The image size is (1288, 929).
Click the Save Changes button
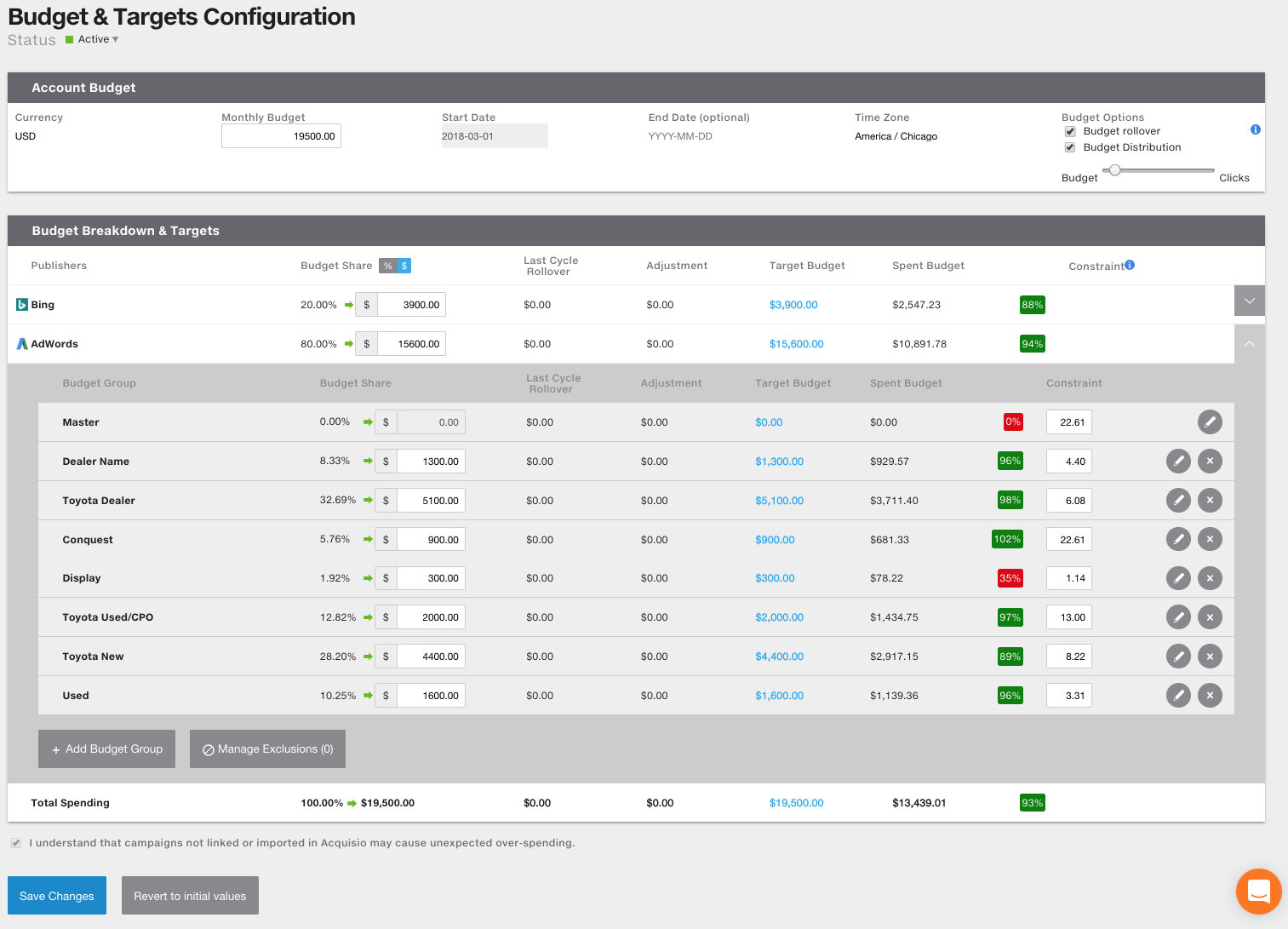(x=57, y=896)
